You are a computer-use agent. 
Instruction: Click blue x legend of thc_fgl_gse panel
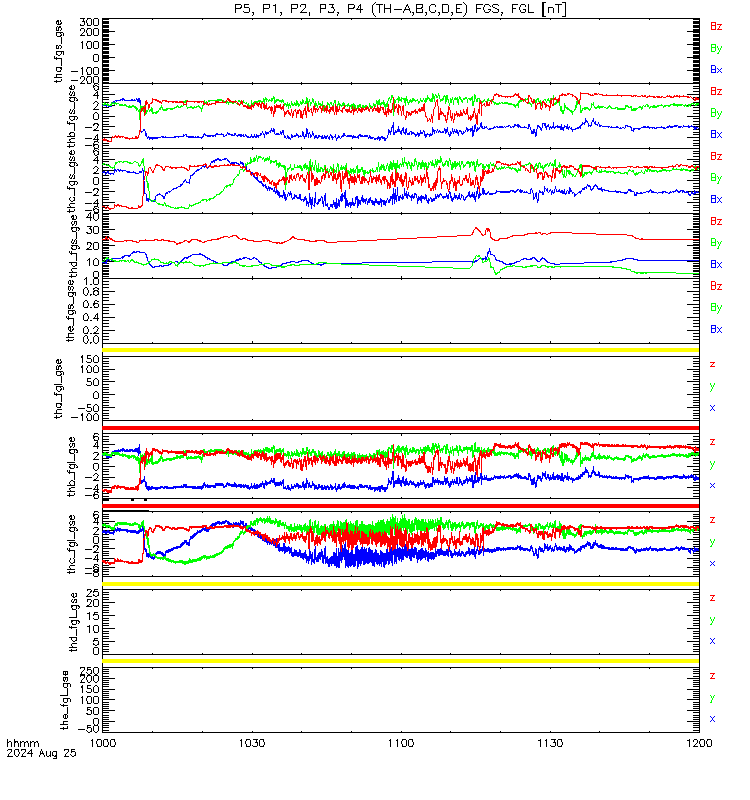(x=712, y=563)
